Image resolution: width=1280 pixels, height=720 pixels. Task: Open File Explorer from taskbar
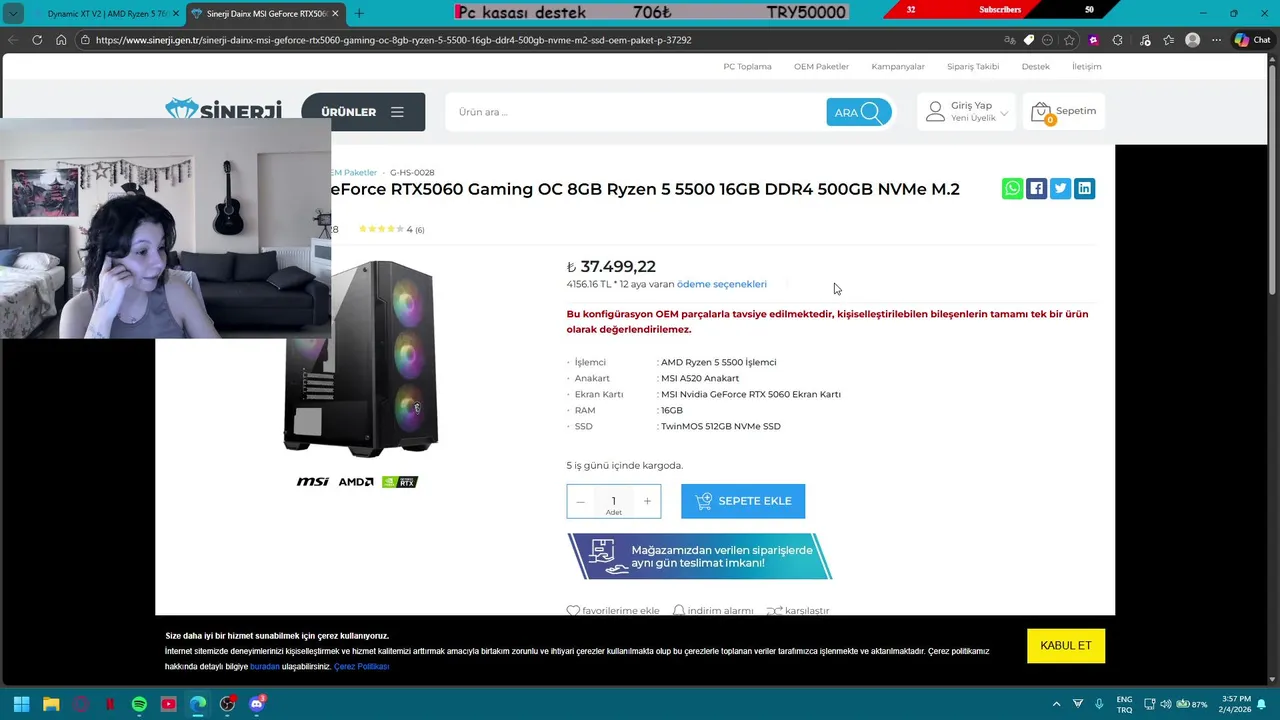pos(51,704)
